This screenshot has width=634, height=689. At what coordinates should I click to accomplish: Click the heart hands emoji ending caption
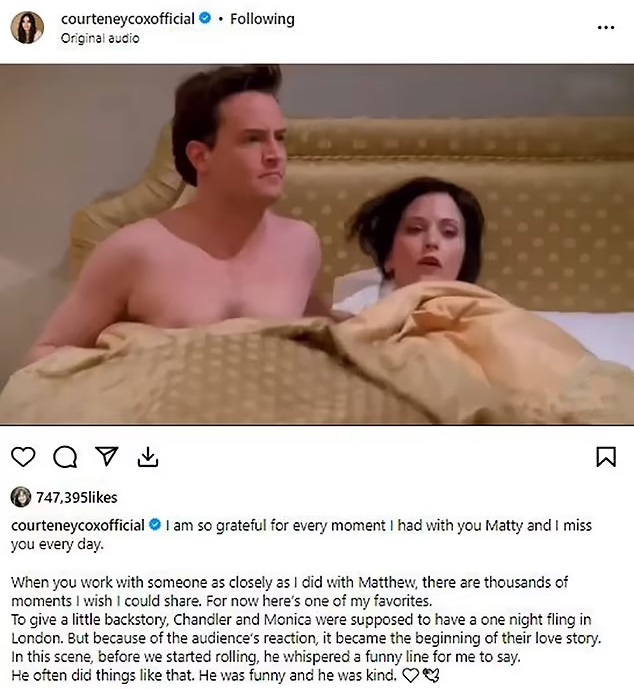(x=431, y=675)
